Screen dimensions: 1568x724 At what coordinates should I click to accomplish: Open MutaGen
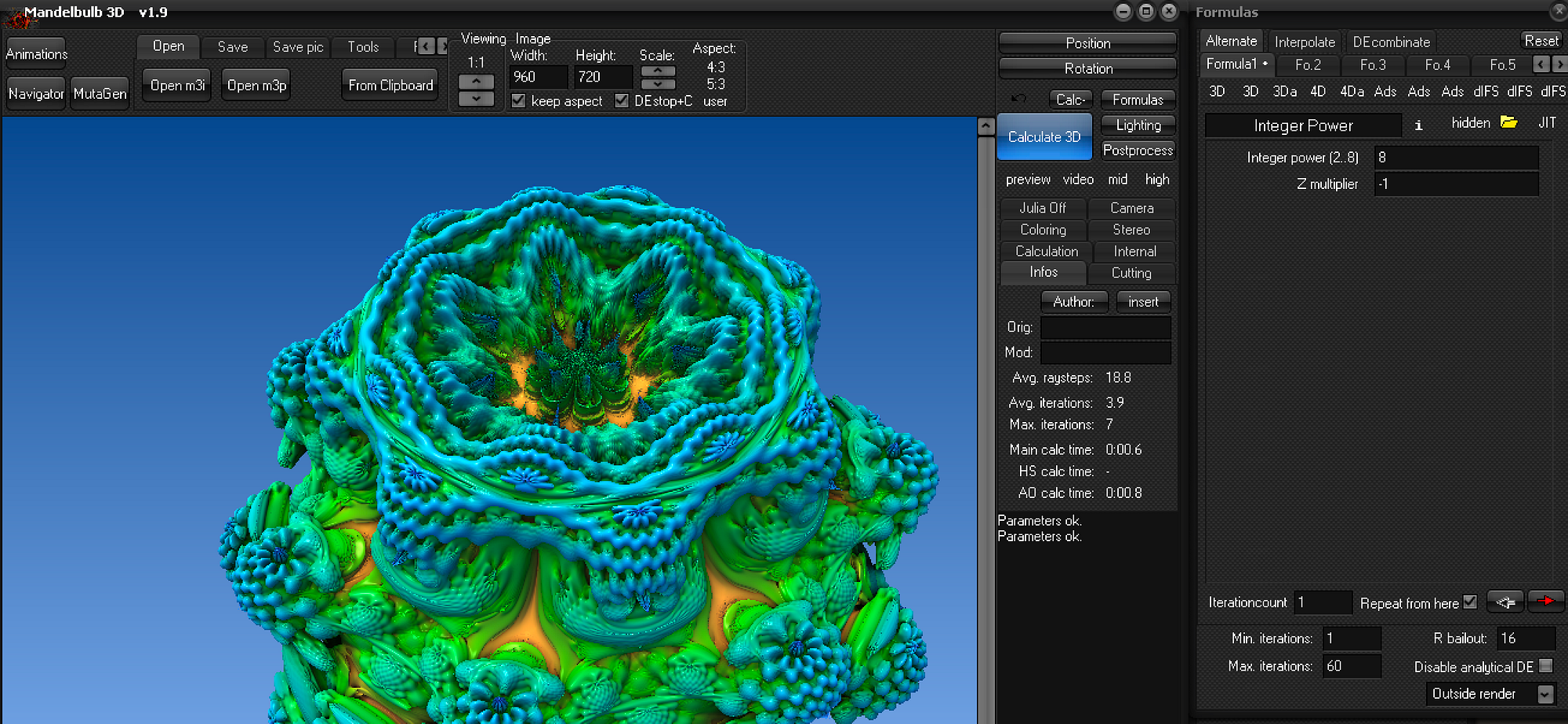click(99, 93)
